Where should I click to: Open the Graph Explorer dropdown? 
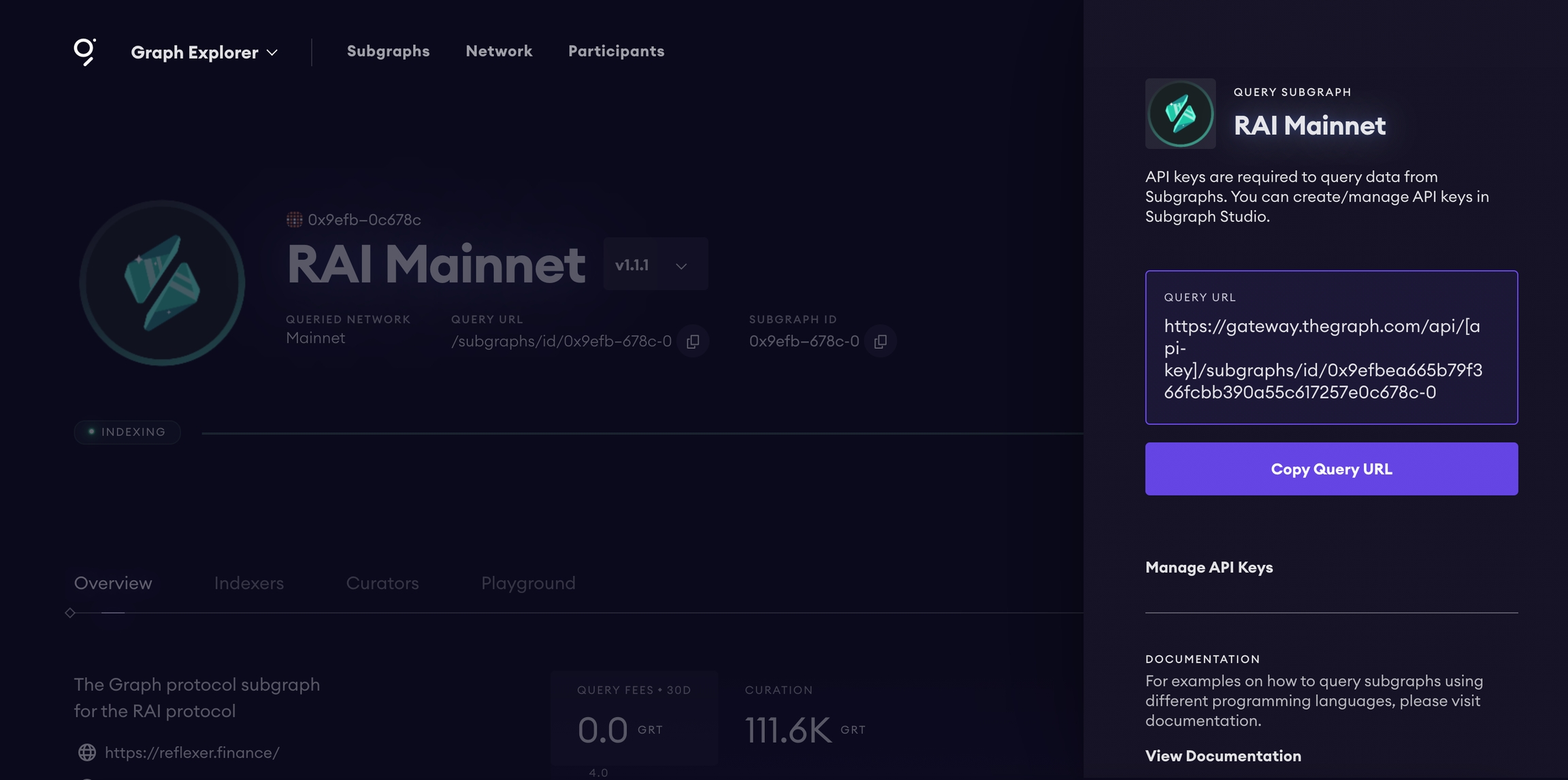(195, 52)
